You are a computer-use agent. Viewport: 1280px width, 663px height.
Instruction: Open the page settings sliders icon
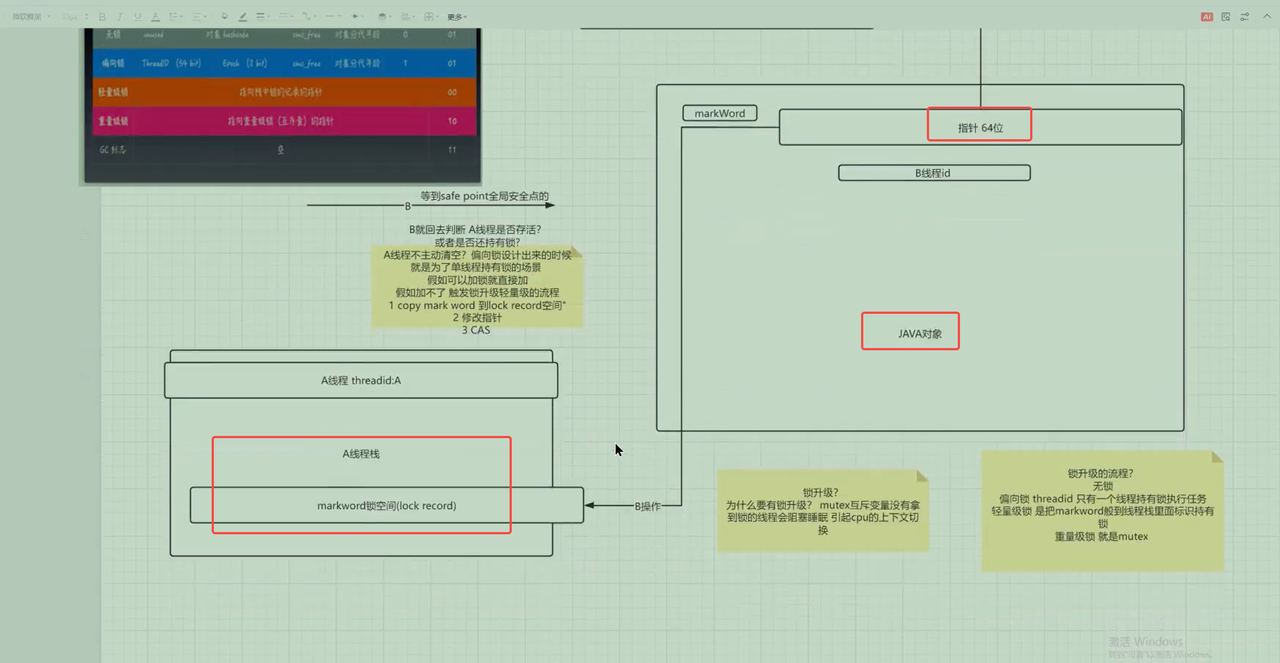click(x=1244, y=17)
